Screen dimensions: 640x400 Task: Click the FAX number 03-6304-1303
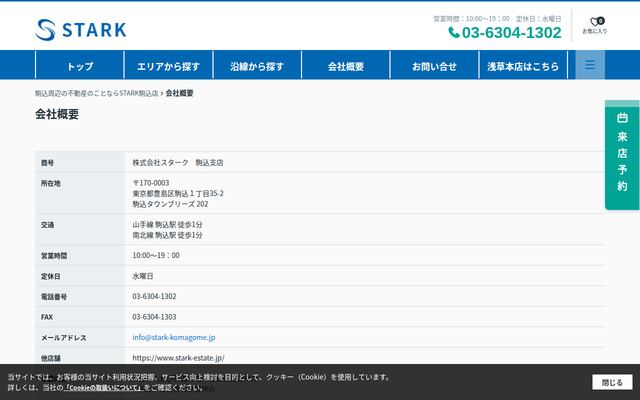[154, 317]
